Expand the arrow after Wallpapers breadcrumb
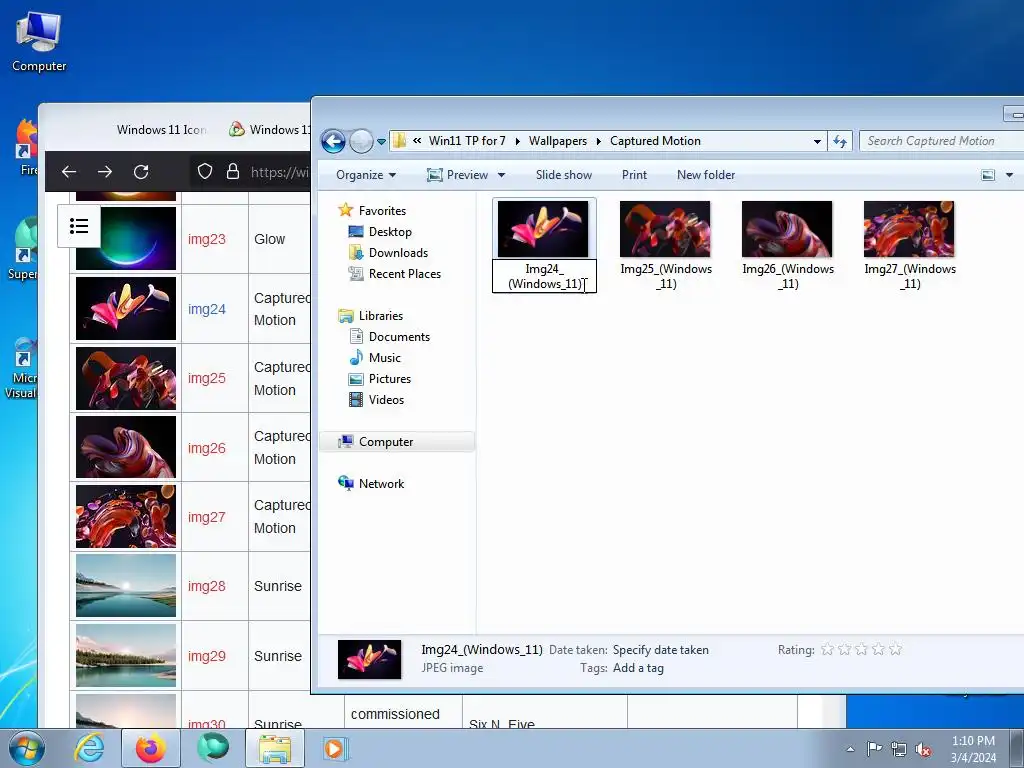The height and width of the screenshot is (768, 1024). click(598, 141)
